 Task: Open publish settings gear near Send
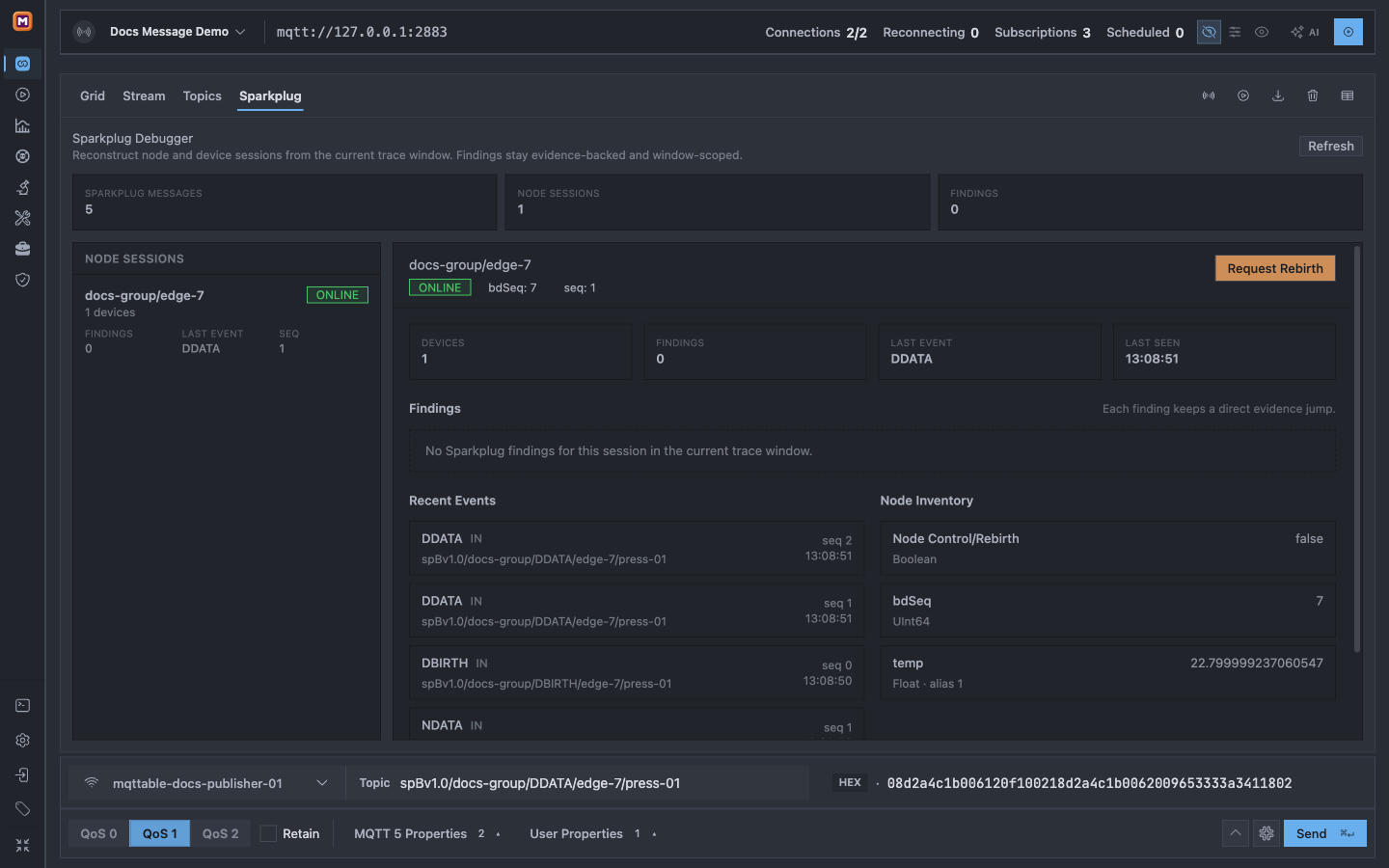click(x=1266, y=833)
